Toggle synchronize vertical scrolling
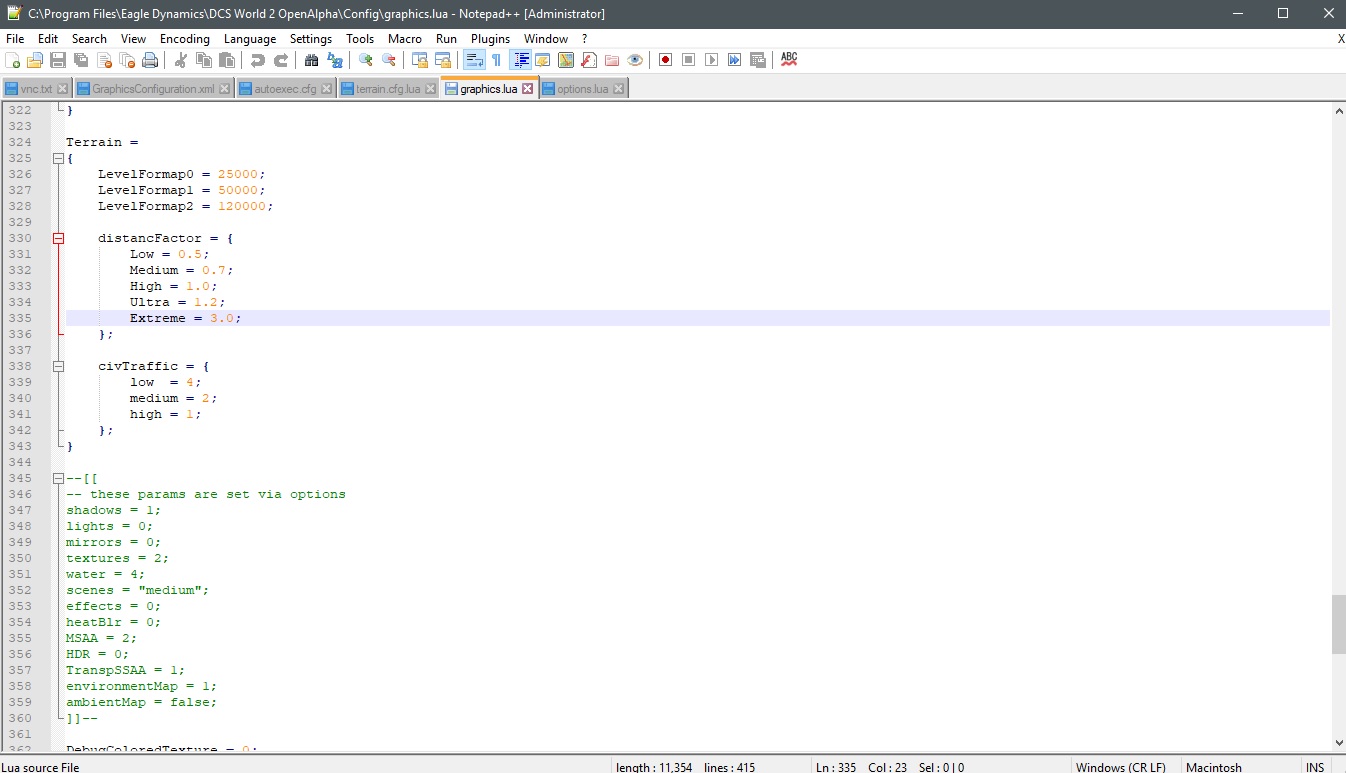Screen dimensions: 1346x773 [420, 60]
